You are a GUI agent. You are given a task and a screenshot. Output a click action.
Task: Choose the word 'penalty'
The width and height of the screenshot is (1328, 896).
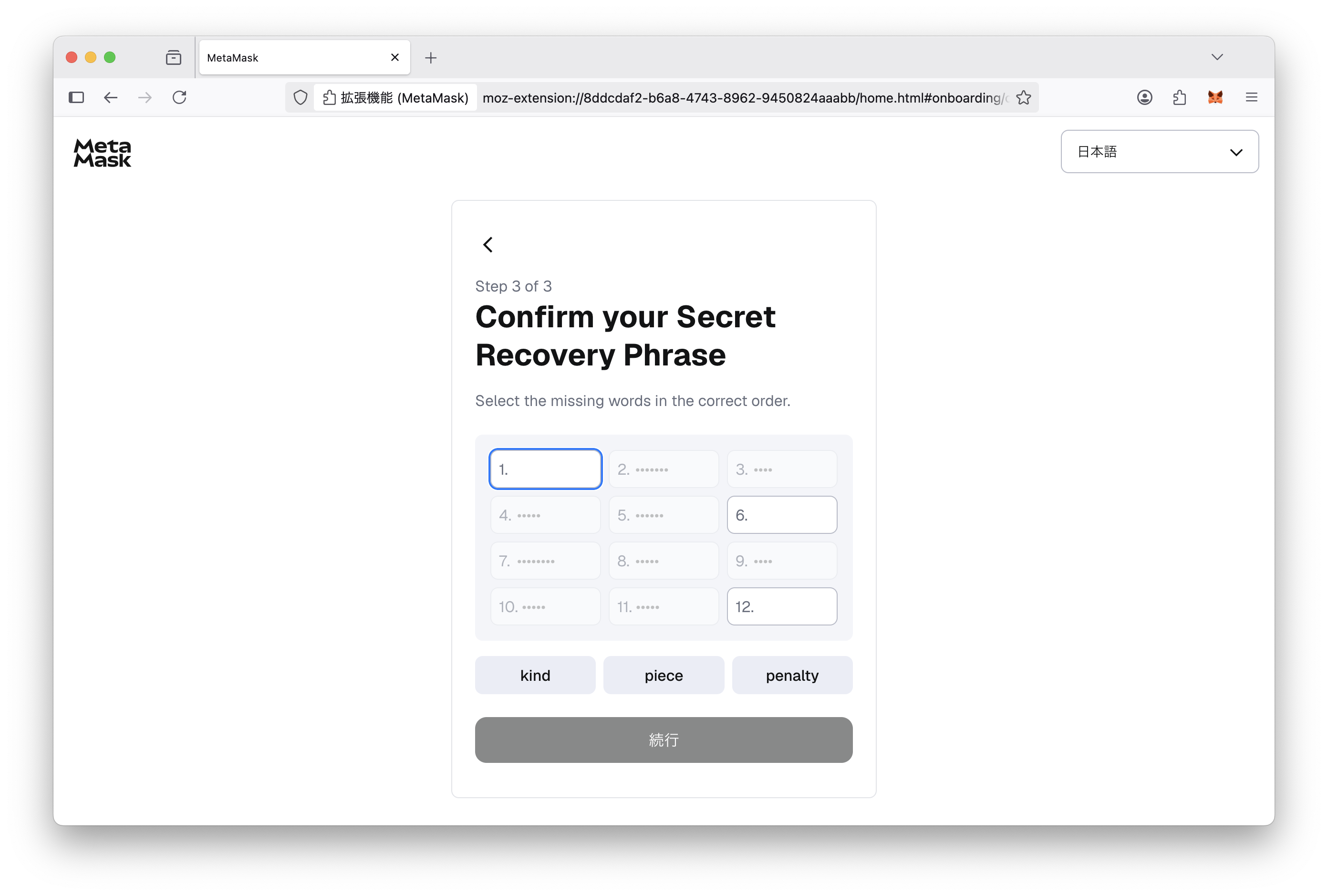pyautogui.click(x=792, y=675)
